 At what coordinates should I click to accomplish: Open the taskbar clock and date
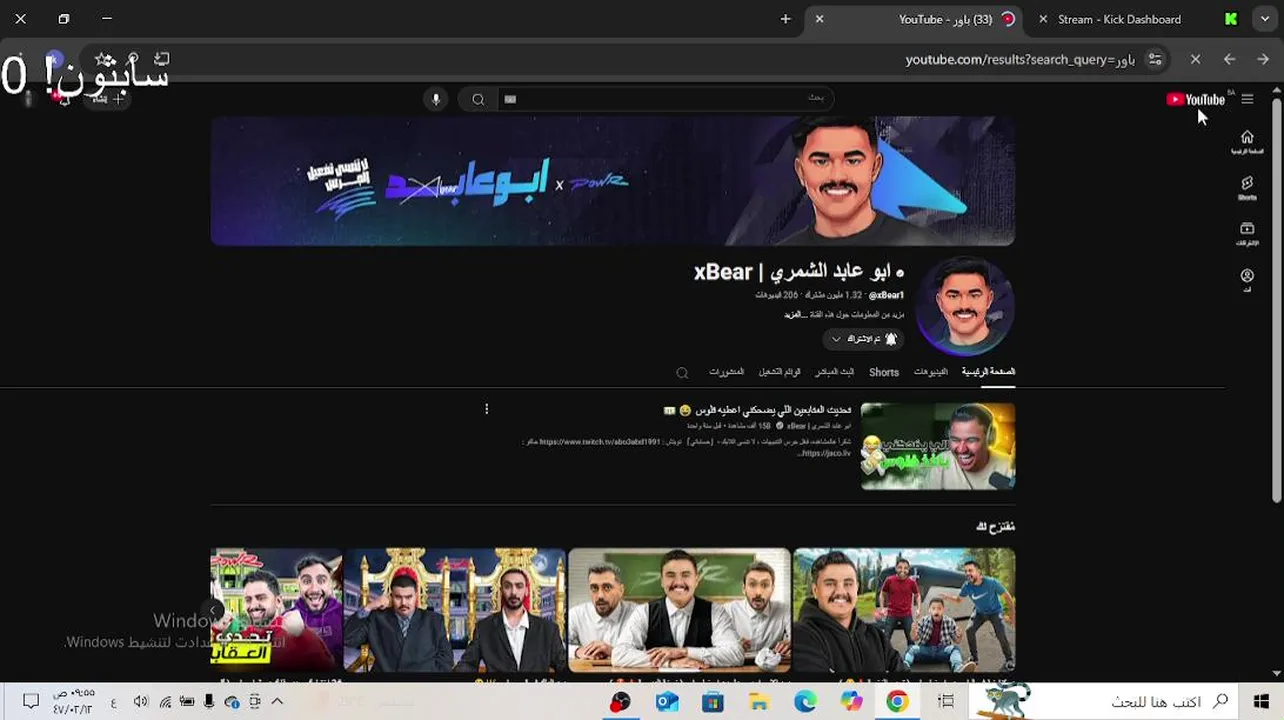(73, 702)
